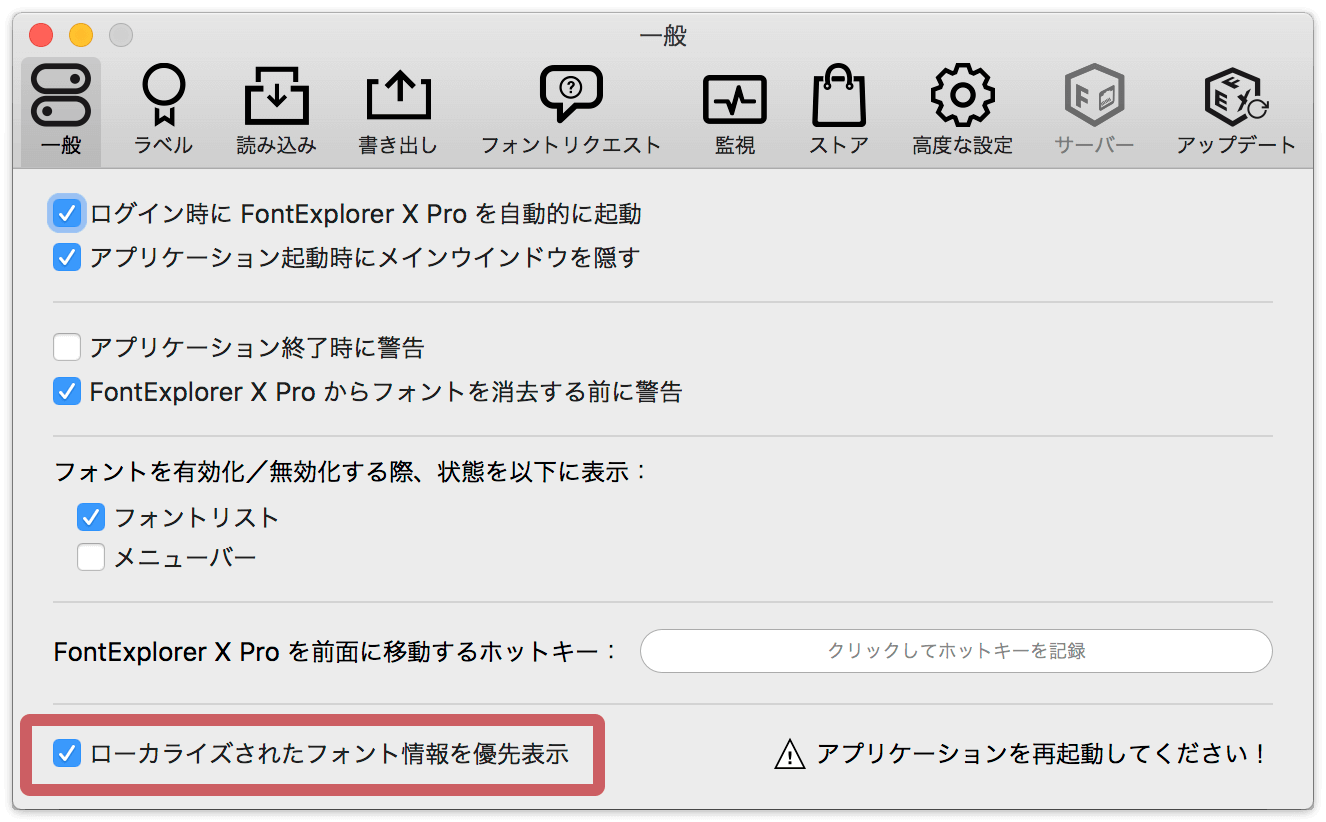
Task: Open the 書き出し (Export) preferences pane
Action: pyautogui.click(x=398, y=111)
